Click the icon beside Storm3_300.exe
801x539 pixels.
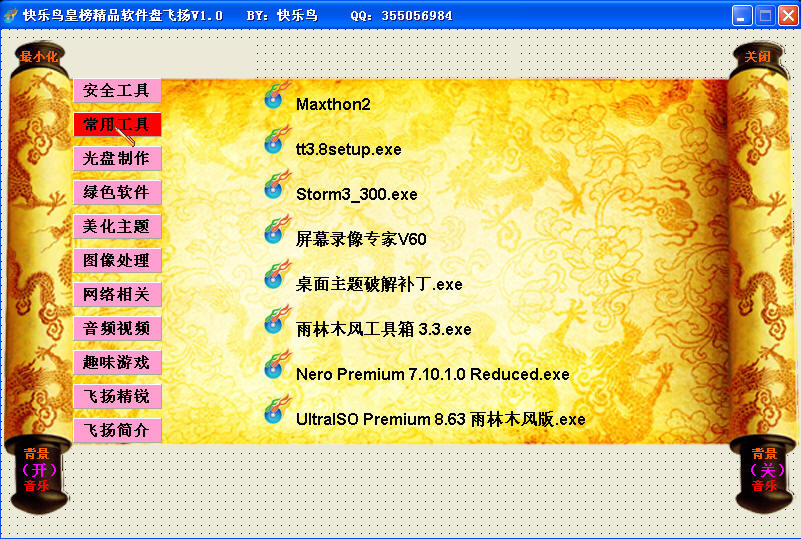[x=277, y=185]
